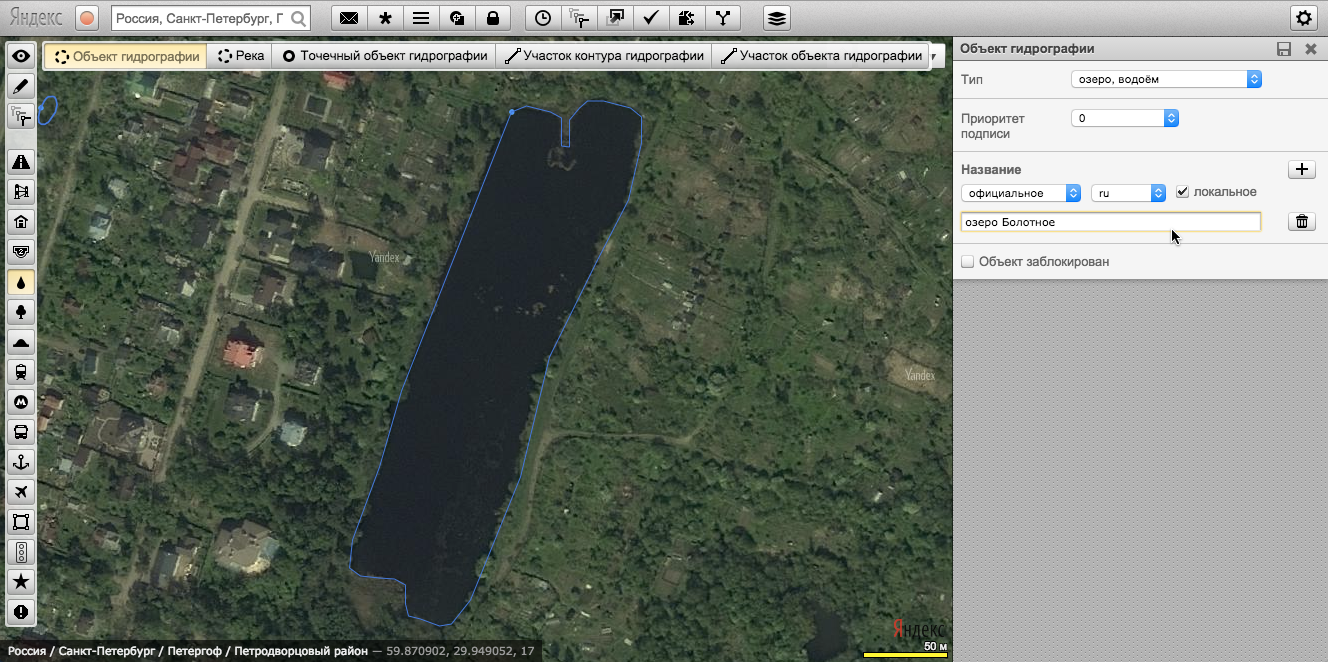Open the map layers stack icon

point(777,18)
